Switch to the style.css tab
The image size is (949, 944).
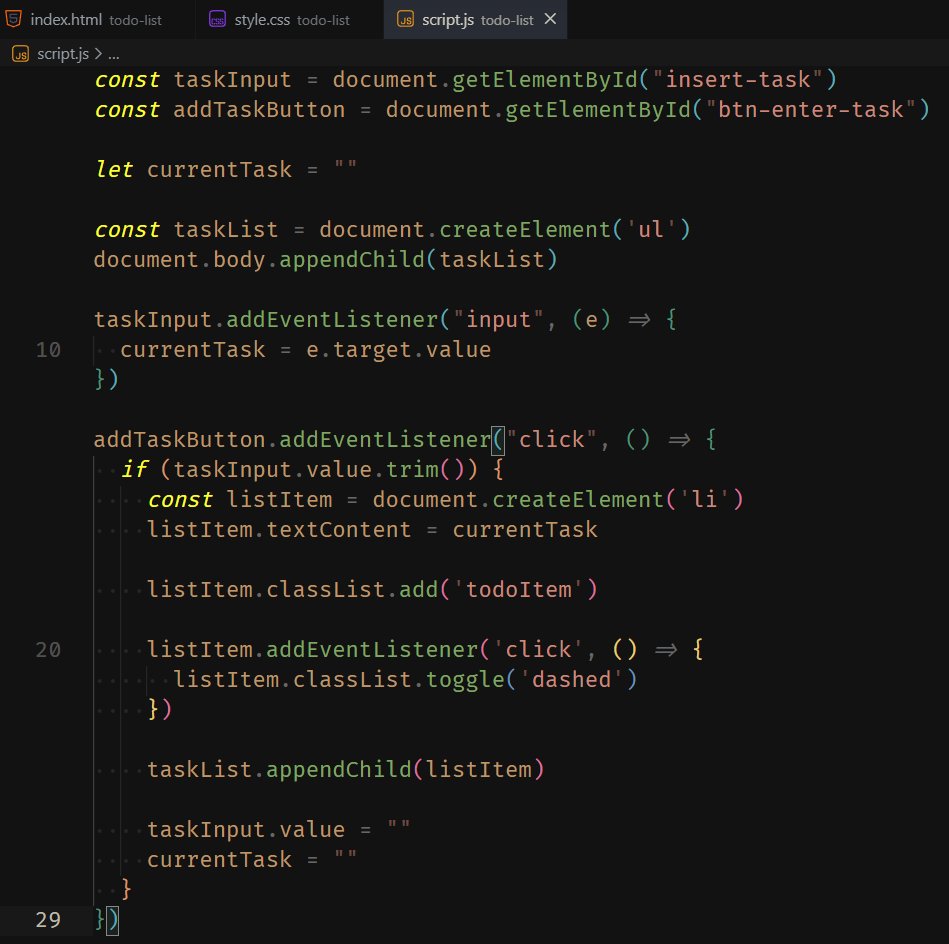tap(289, 19)
